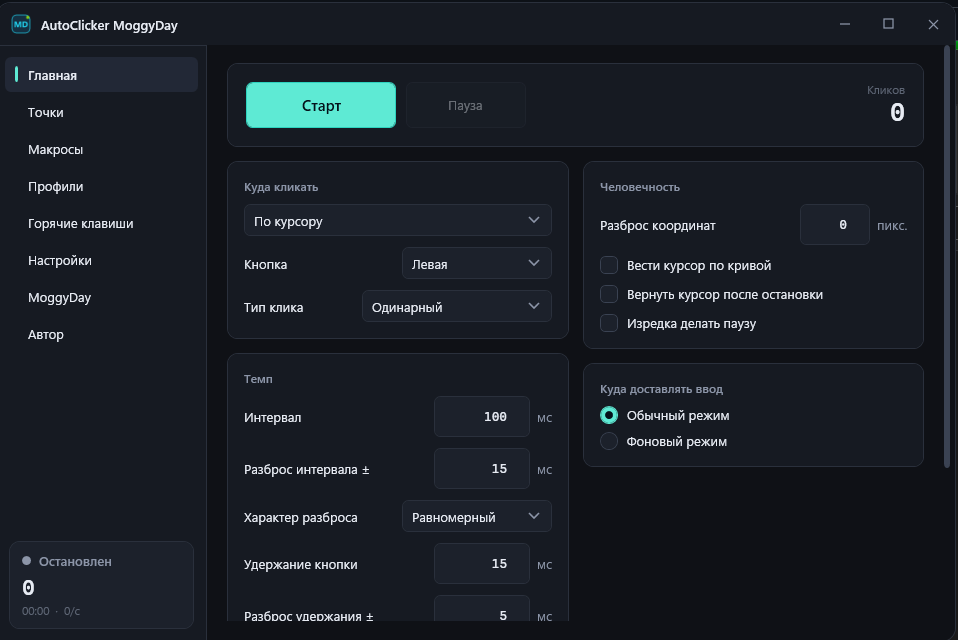Close the AutoClicker window
This screenshot has width=958, height=640.
[x=933, y=24]
